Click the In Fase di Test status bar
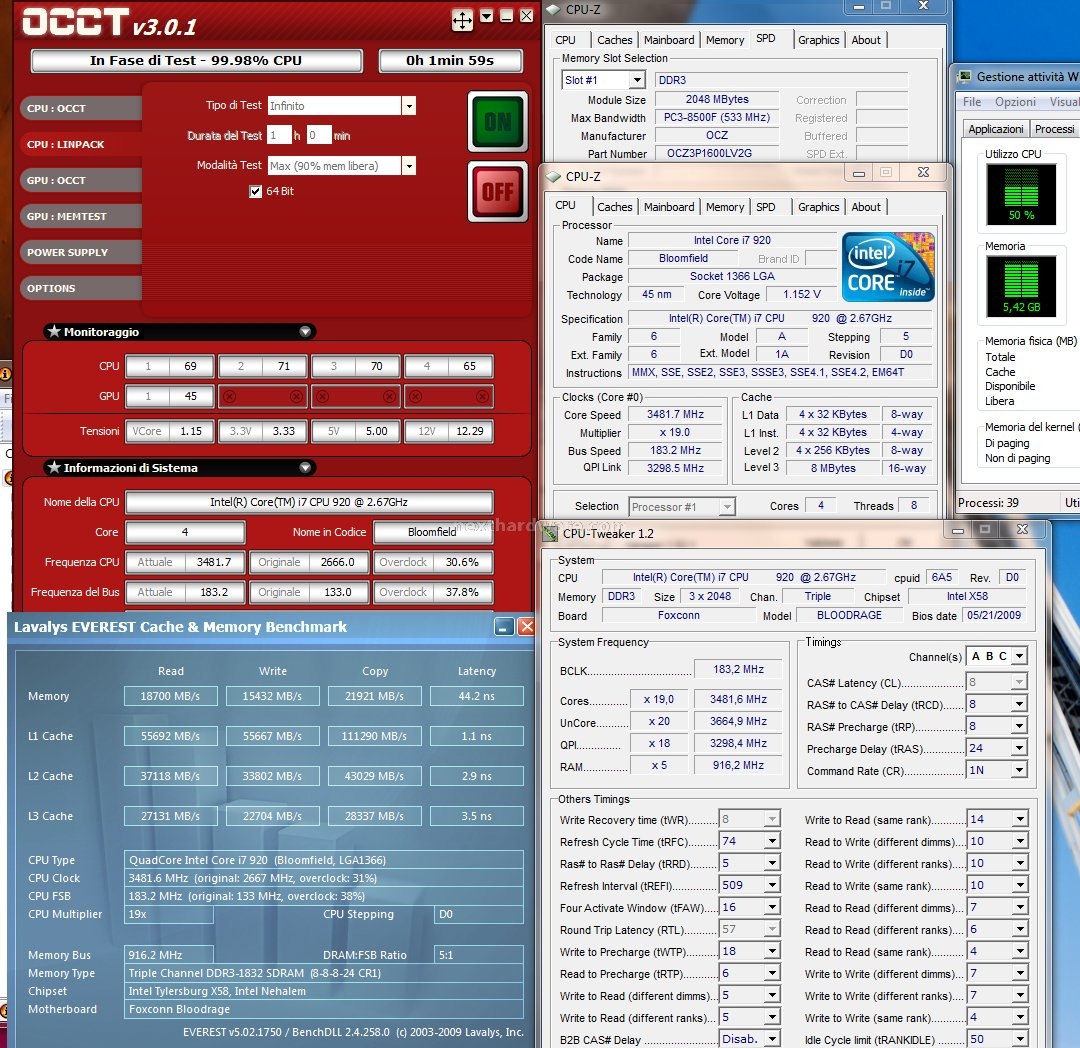The width and height of the screenshot is (1080, 1048). [196, 61]
